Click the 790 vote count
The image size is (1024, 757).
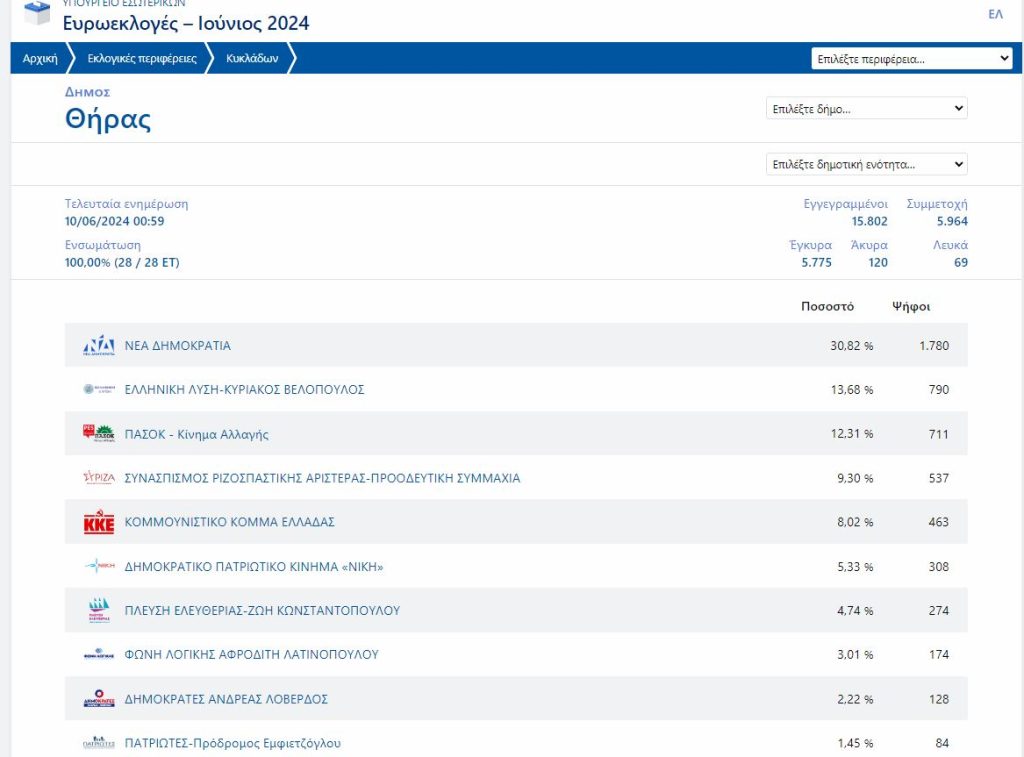click(938, 389)
